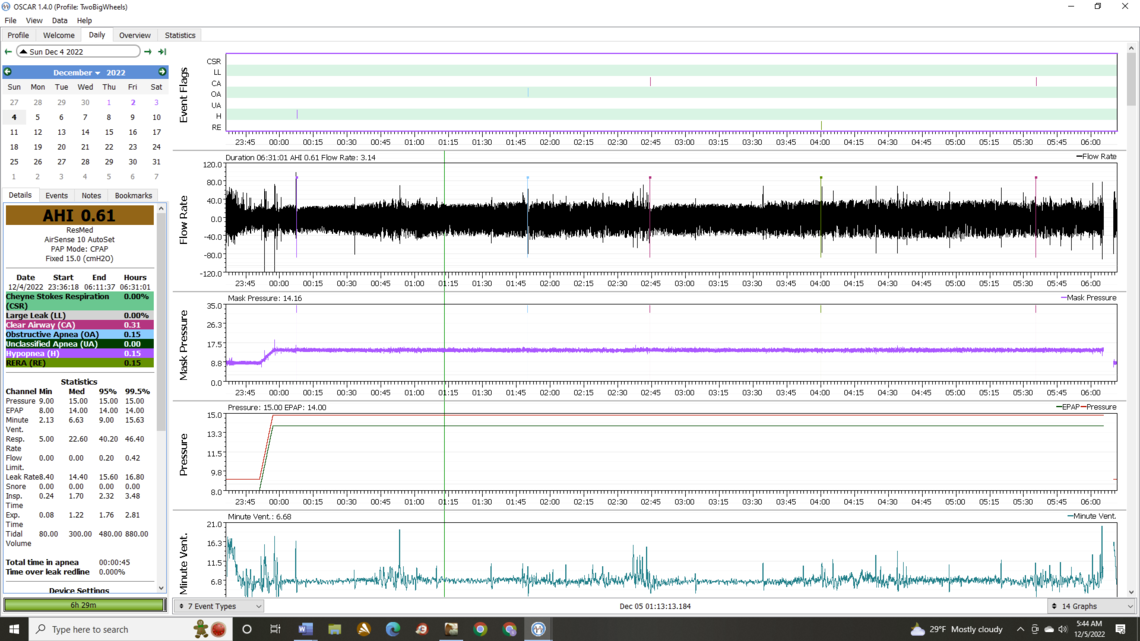Screen dimensions: 1140x641
Task: Open the weather widget showing 29°F
Action: [x=956, y=629]
